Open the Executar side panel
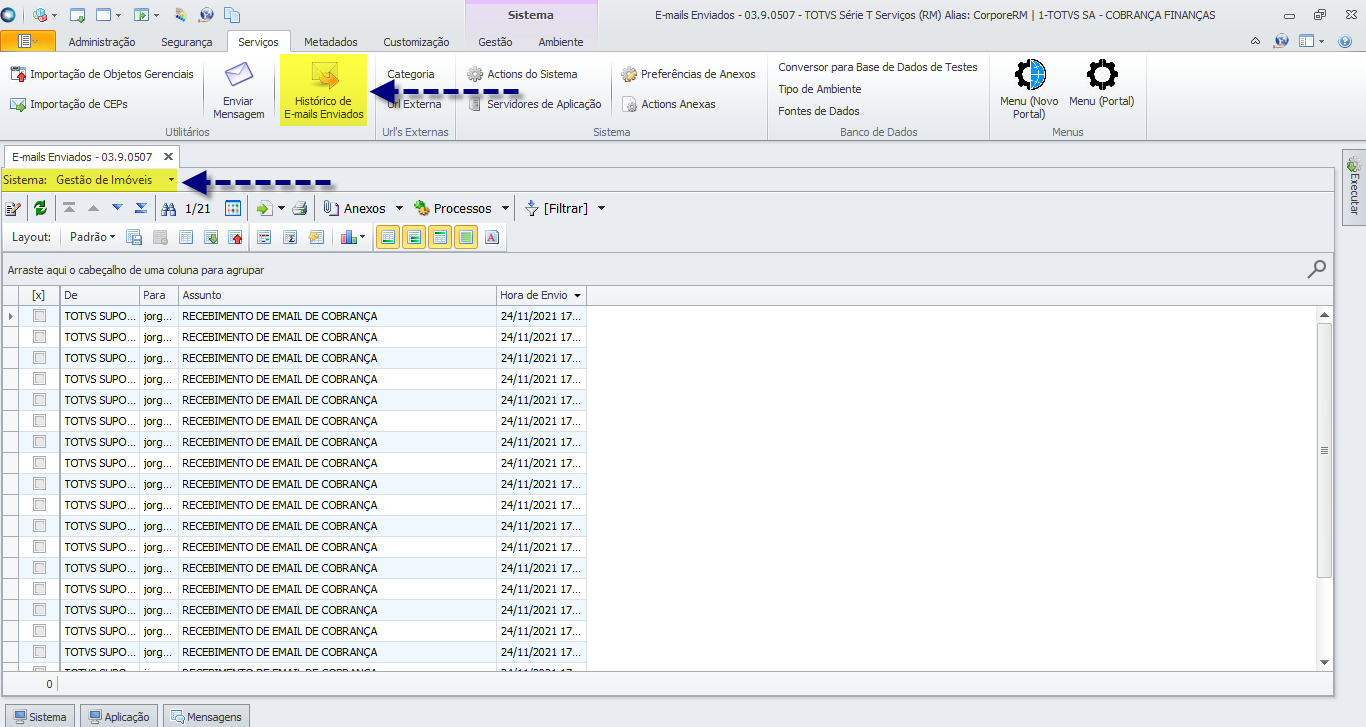 click(1354, 187)
